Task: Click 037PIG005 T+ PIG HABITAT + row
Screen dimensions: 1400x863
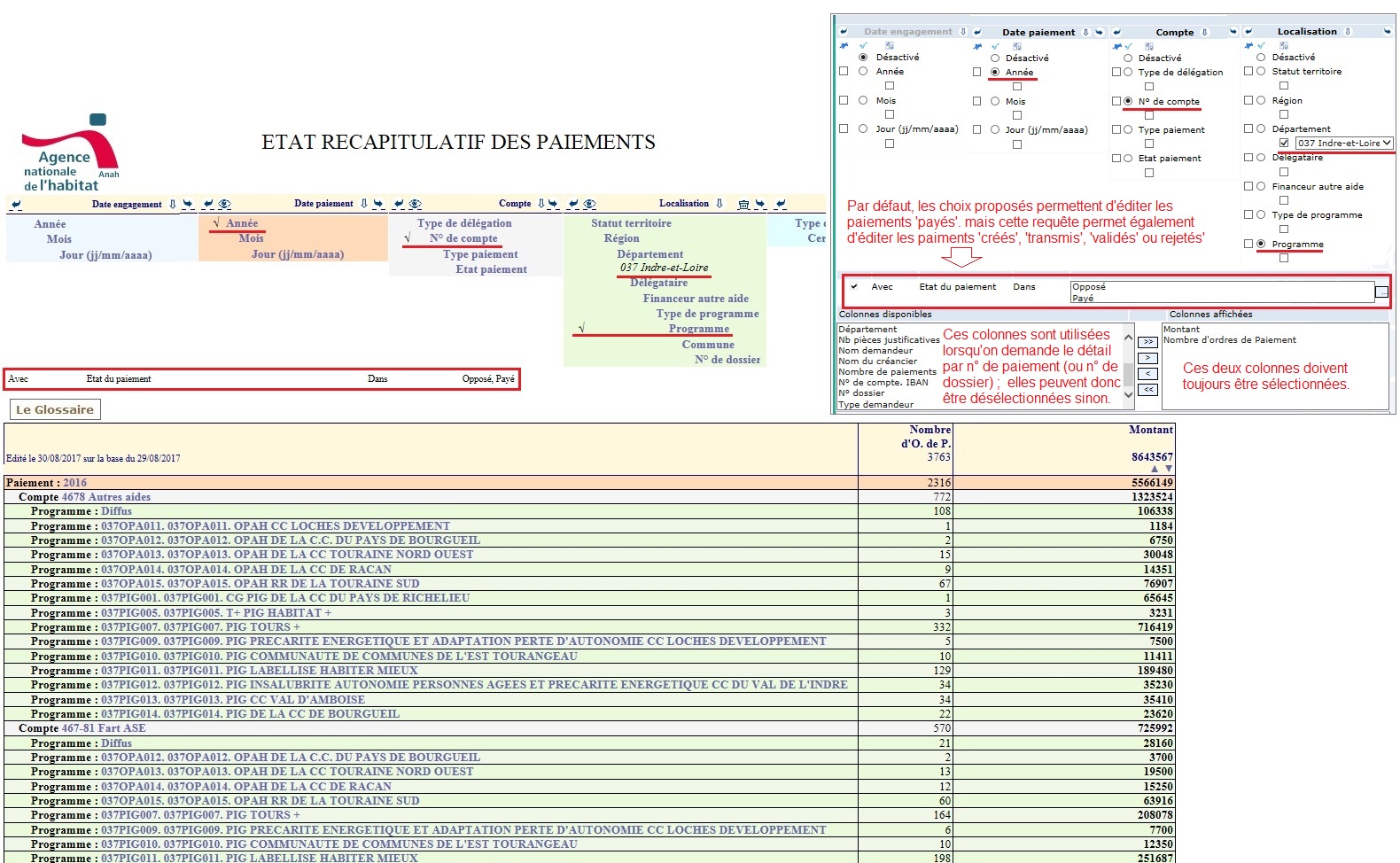Action: pos(589,613)
